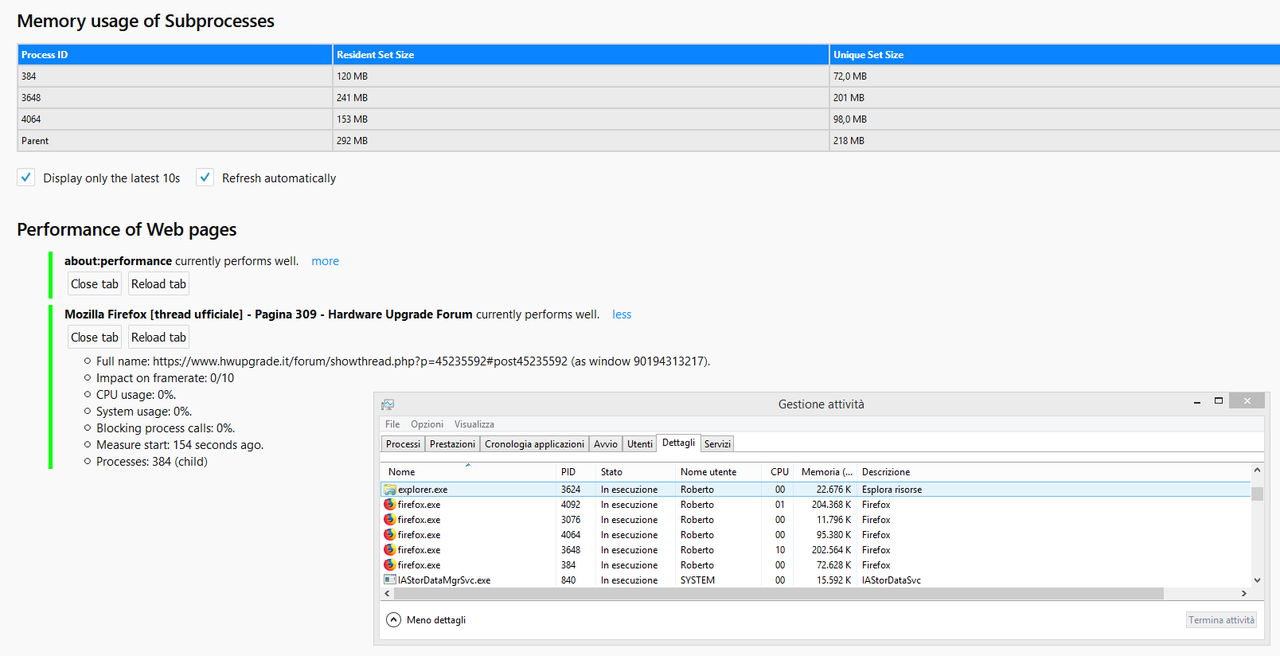Click Unique Set Size table header
Viewport: 1280px width, 656px height.
1055,55
